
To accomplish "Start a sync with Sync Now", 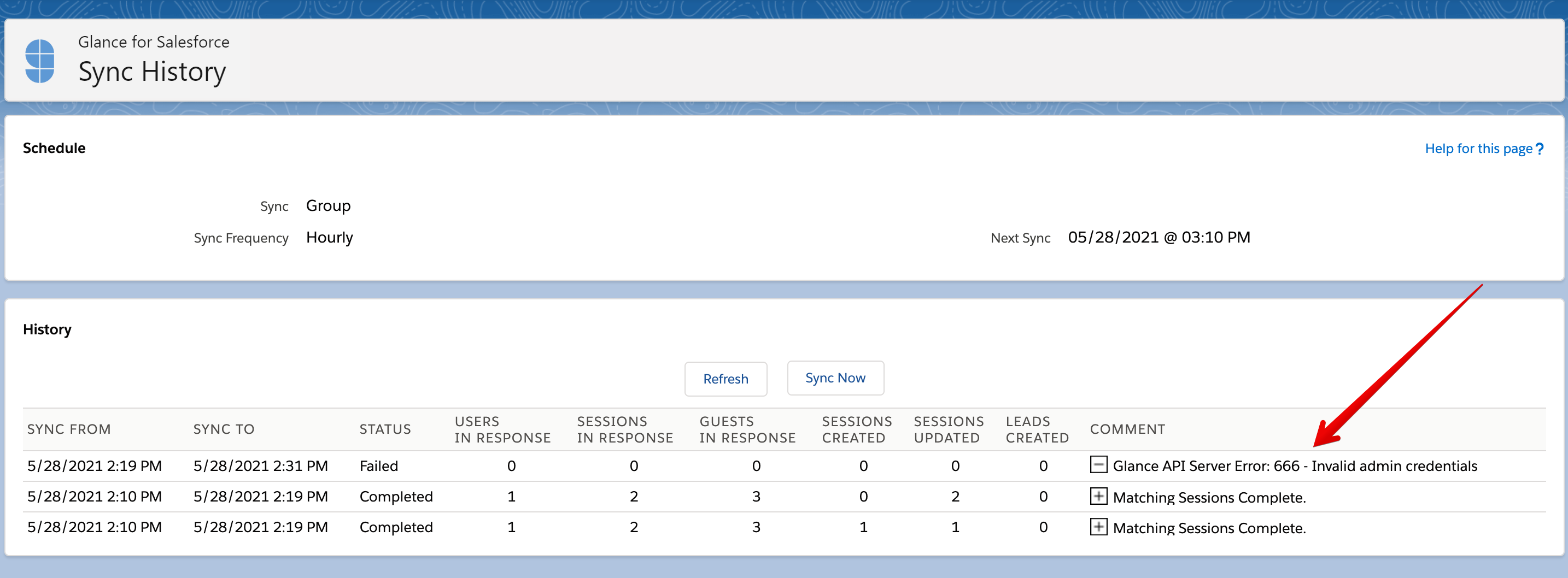I will (x=834, y=379).
